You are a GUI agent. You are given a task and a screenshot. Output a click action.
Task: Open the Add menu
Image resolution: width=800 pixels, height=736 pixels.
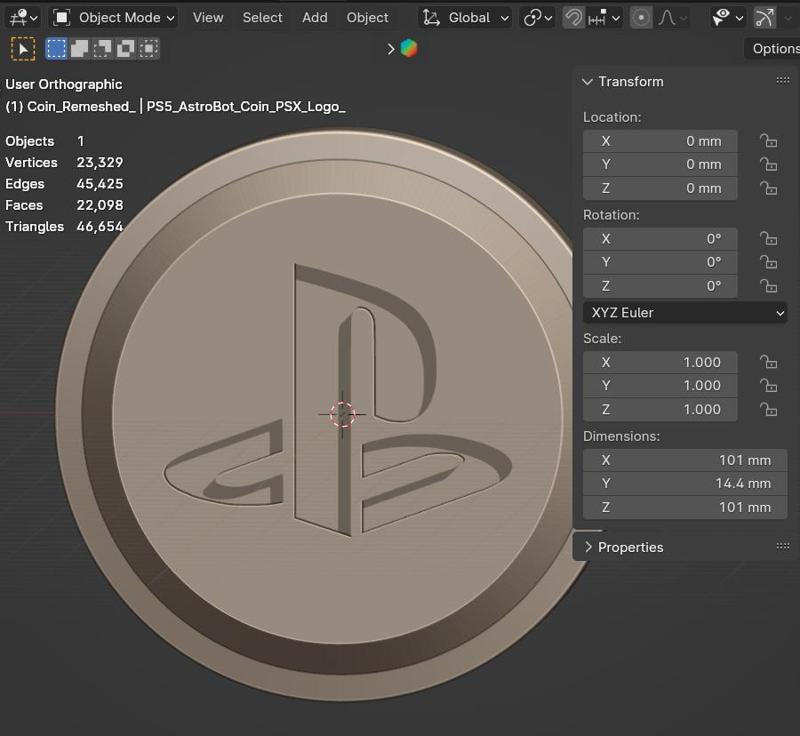click(x=315, y=18)
